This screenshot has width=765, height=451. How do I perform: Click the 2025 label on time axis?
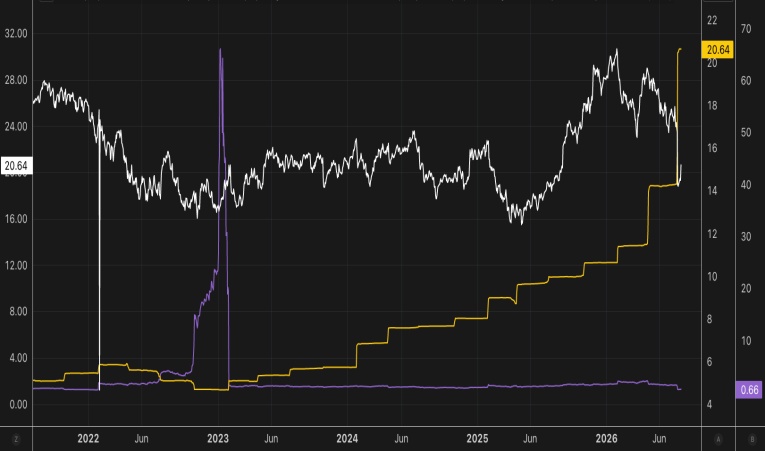pos(477,438)
